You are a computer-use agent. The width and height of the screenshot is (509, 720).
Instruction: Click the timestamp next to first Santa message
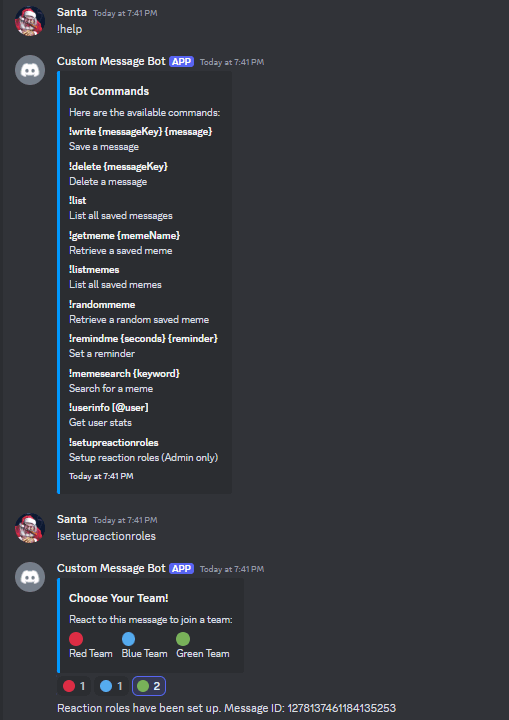click(125, 13)
